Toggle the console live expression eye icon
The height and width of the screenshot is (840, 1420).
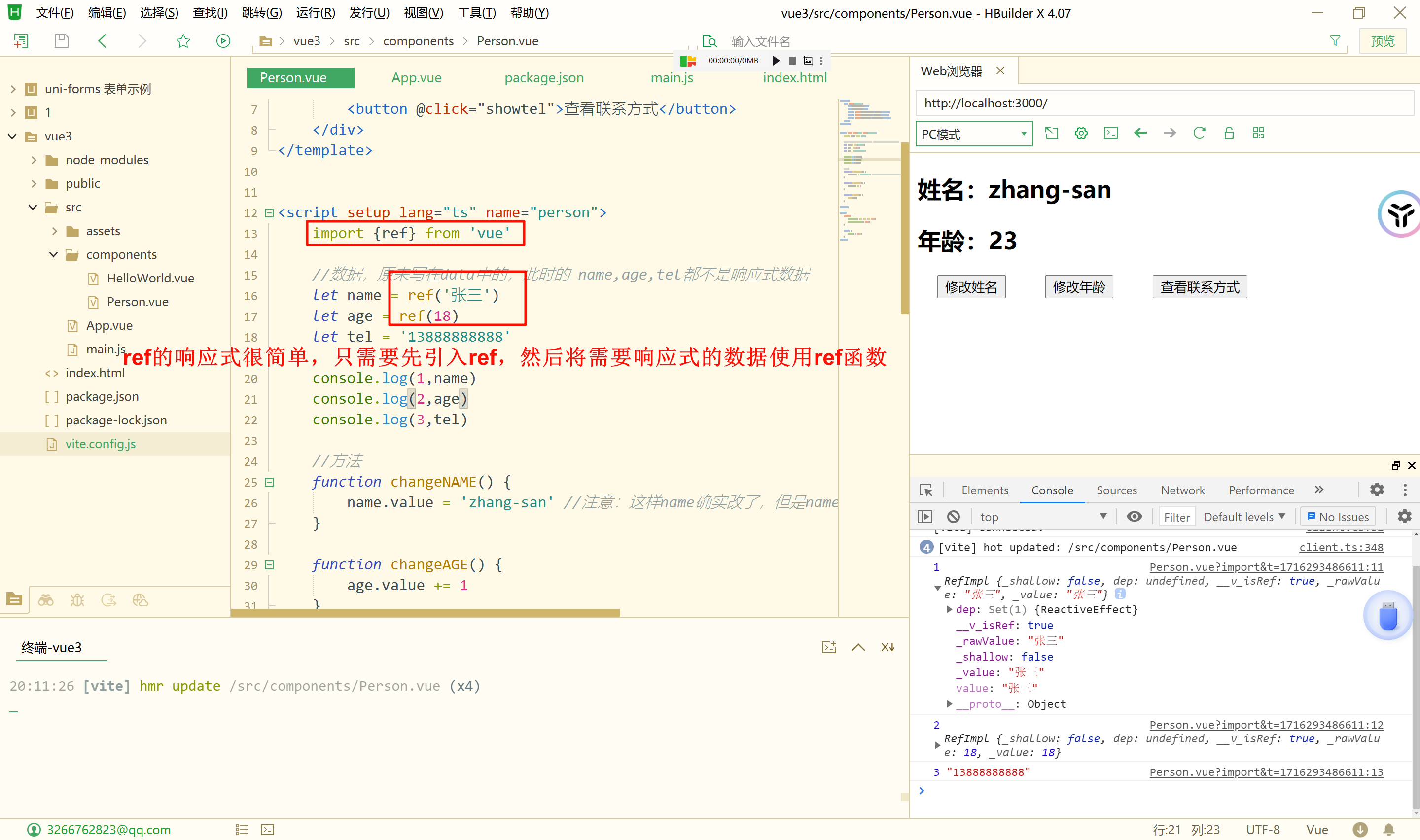(1134, 516)
